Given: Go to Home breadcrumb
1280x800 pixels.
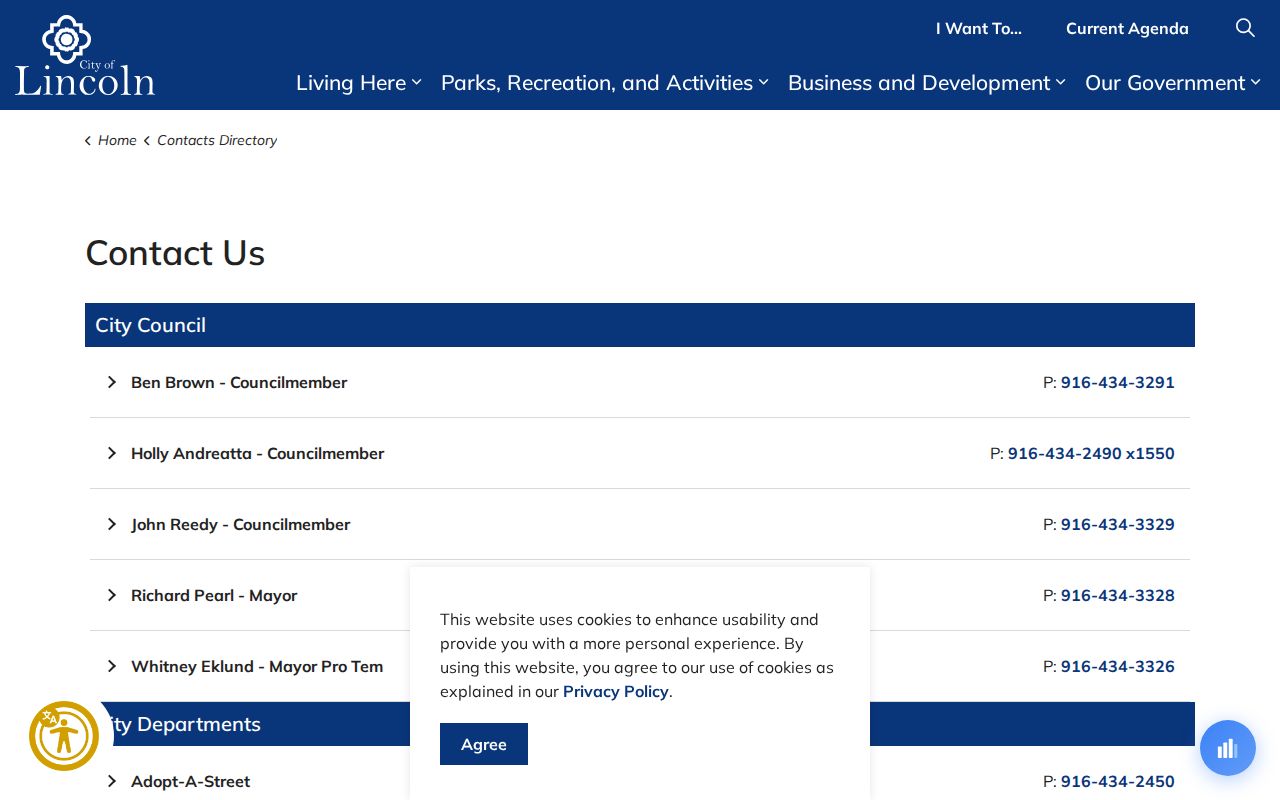Looking at the screenshot, I should click(x=117, y=141).
